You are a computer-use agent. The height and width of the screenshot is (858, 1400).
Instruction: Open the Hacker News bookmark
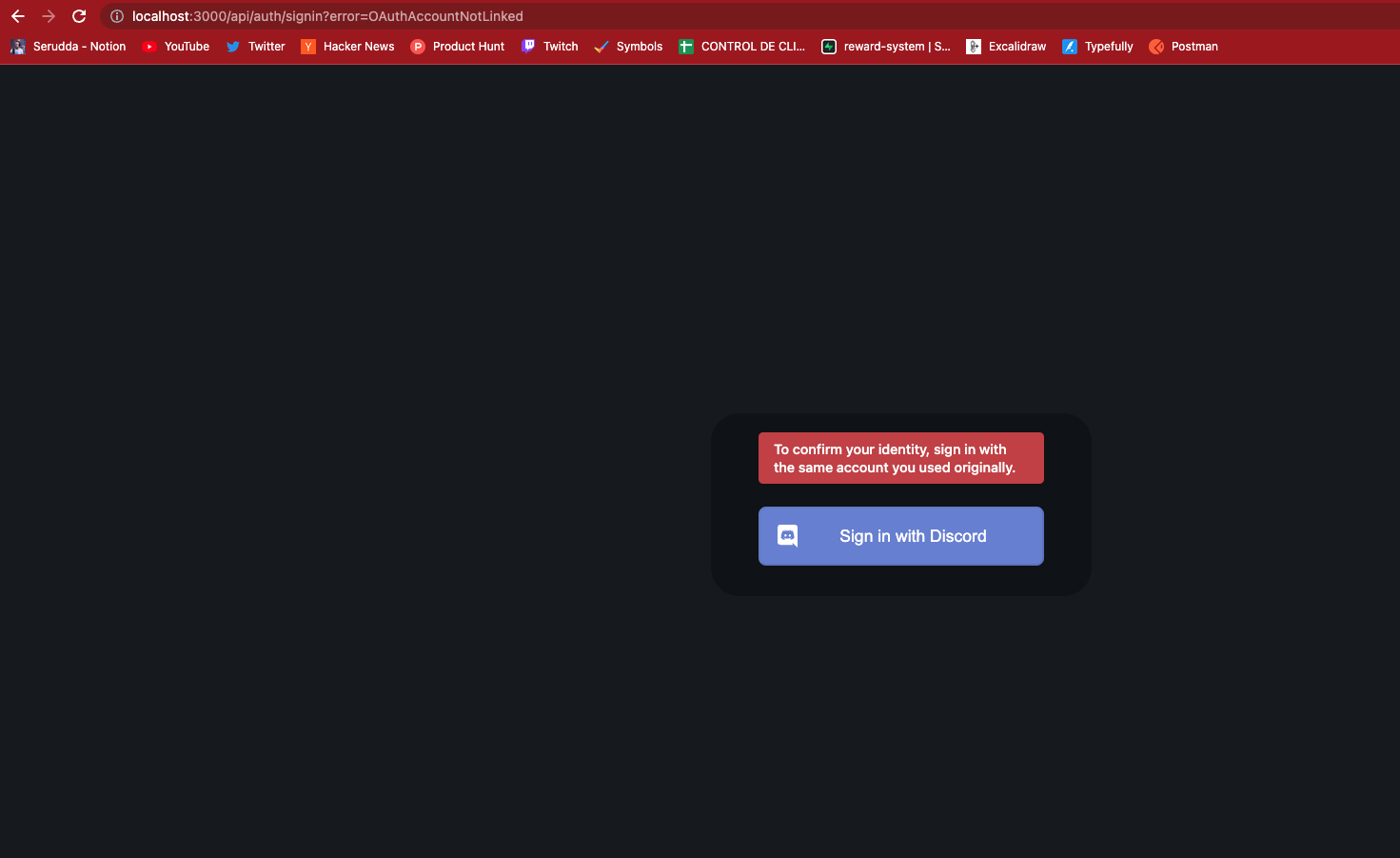coord(347,46)
